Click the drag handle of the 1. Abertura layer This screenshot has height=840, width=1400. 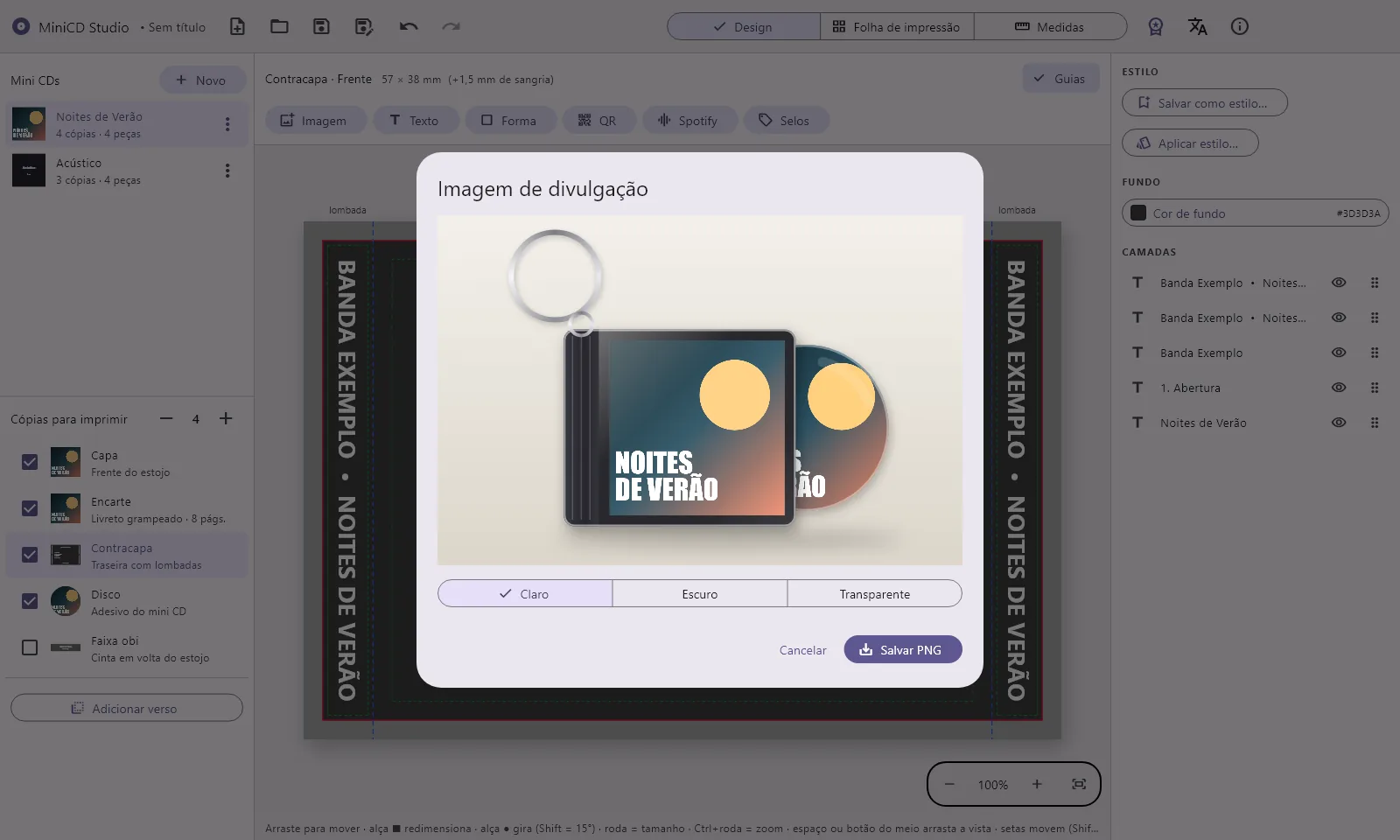tap(1375, 388)
